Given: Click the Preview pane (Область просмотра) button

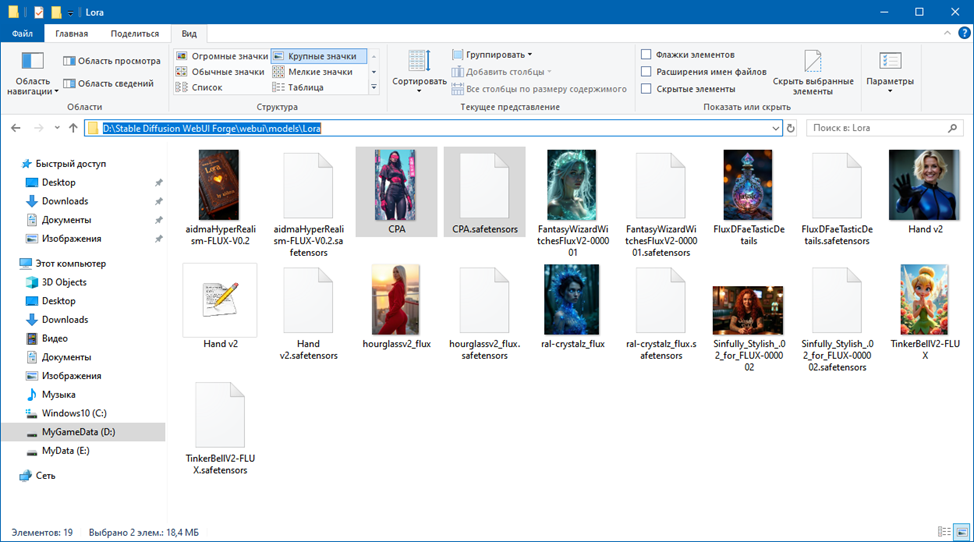Looking at the screenshot, I should click(111, 61).
